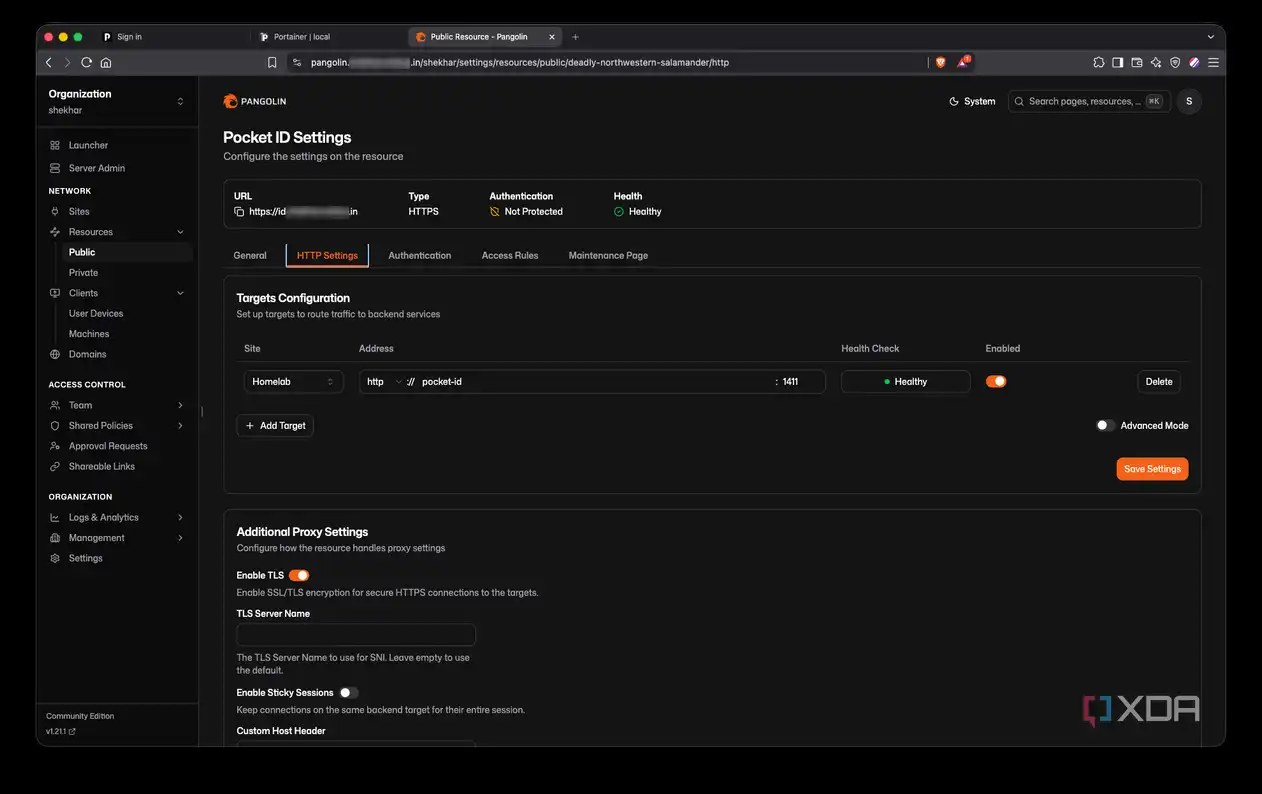This screenshot has height=794, width=1262.
Task: Click the pocket-id address field
Action: click(x=595, y=381)
